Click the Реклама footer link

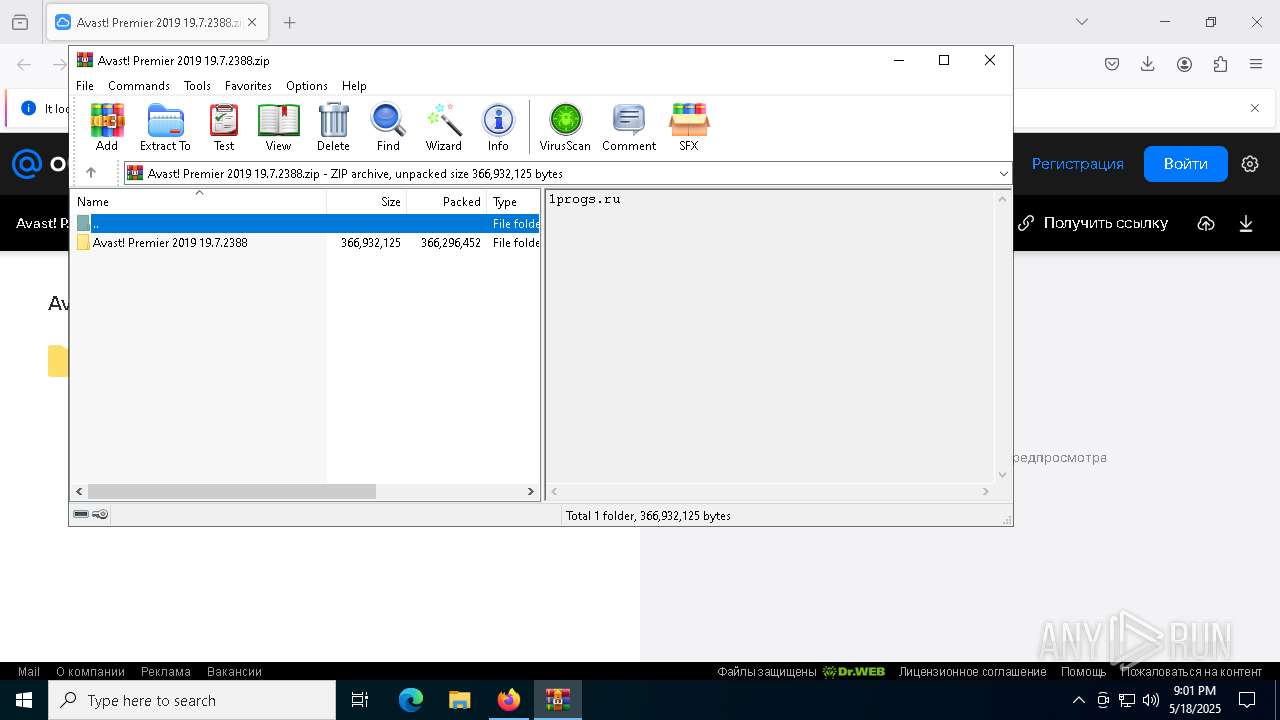pyautogui.click(x=166, y=672)
